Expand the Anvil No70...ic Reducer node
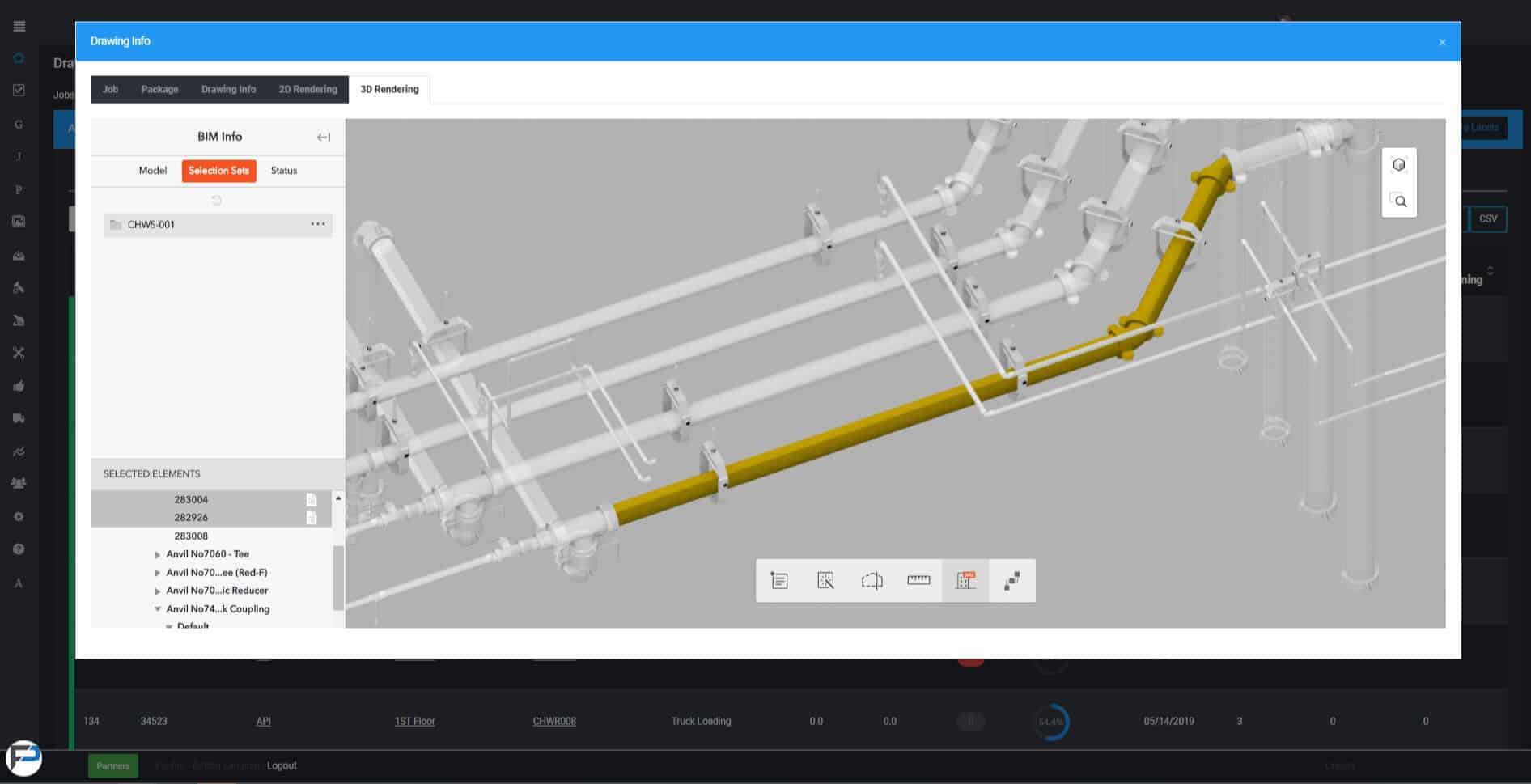 pyautogui.click(x=157, y=591)
